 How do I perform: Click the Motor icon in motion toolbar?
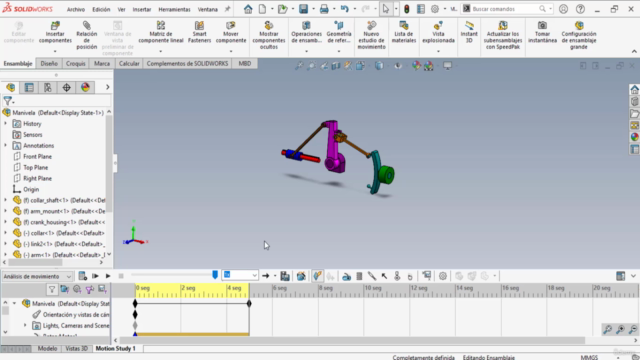346,277
